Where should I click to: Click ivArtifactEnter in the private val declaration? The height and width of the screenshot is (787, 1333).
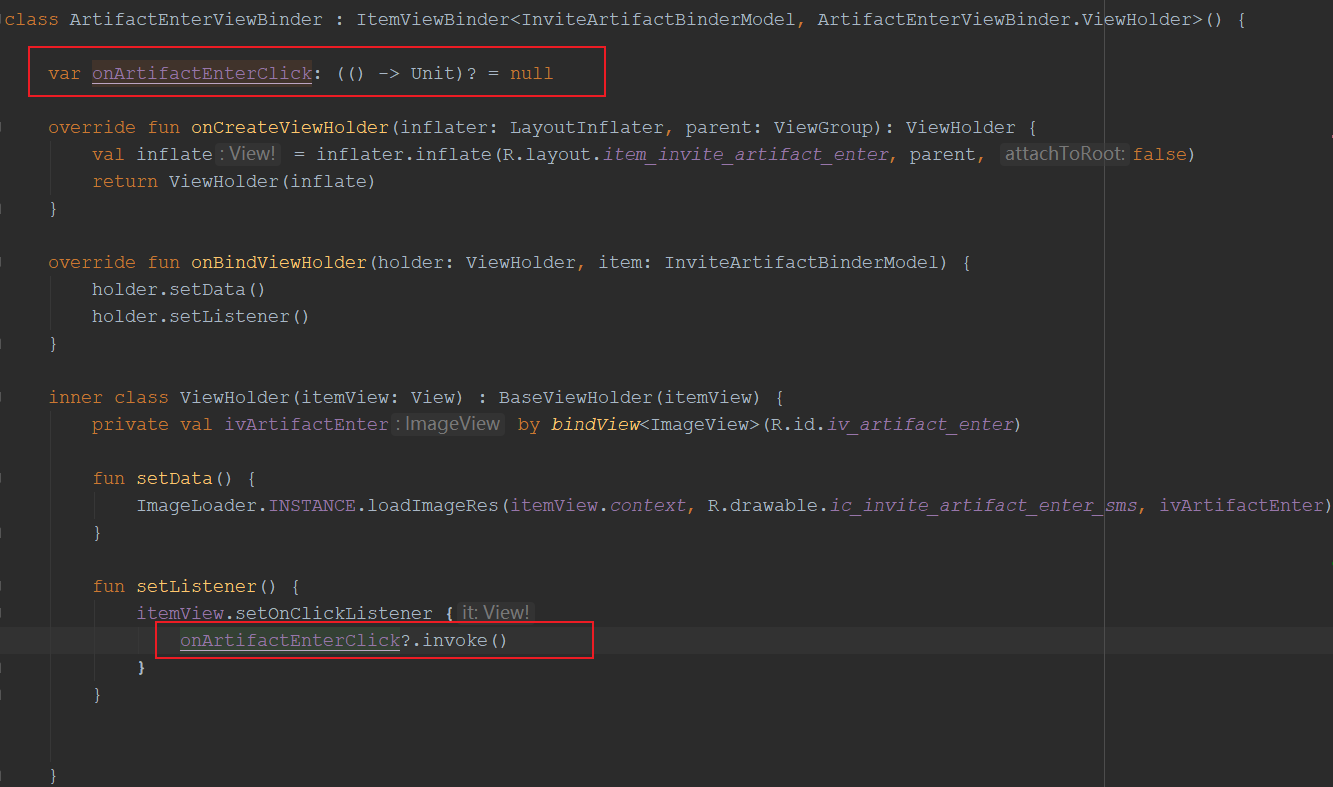coord(306,424)
